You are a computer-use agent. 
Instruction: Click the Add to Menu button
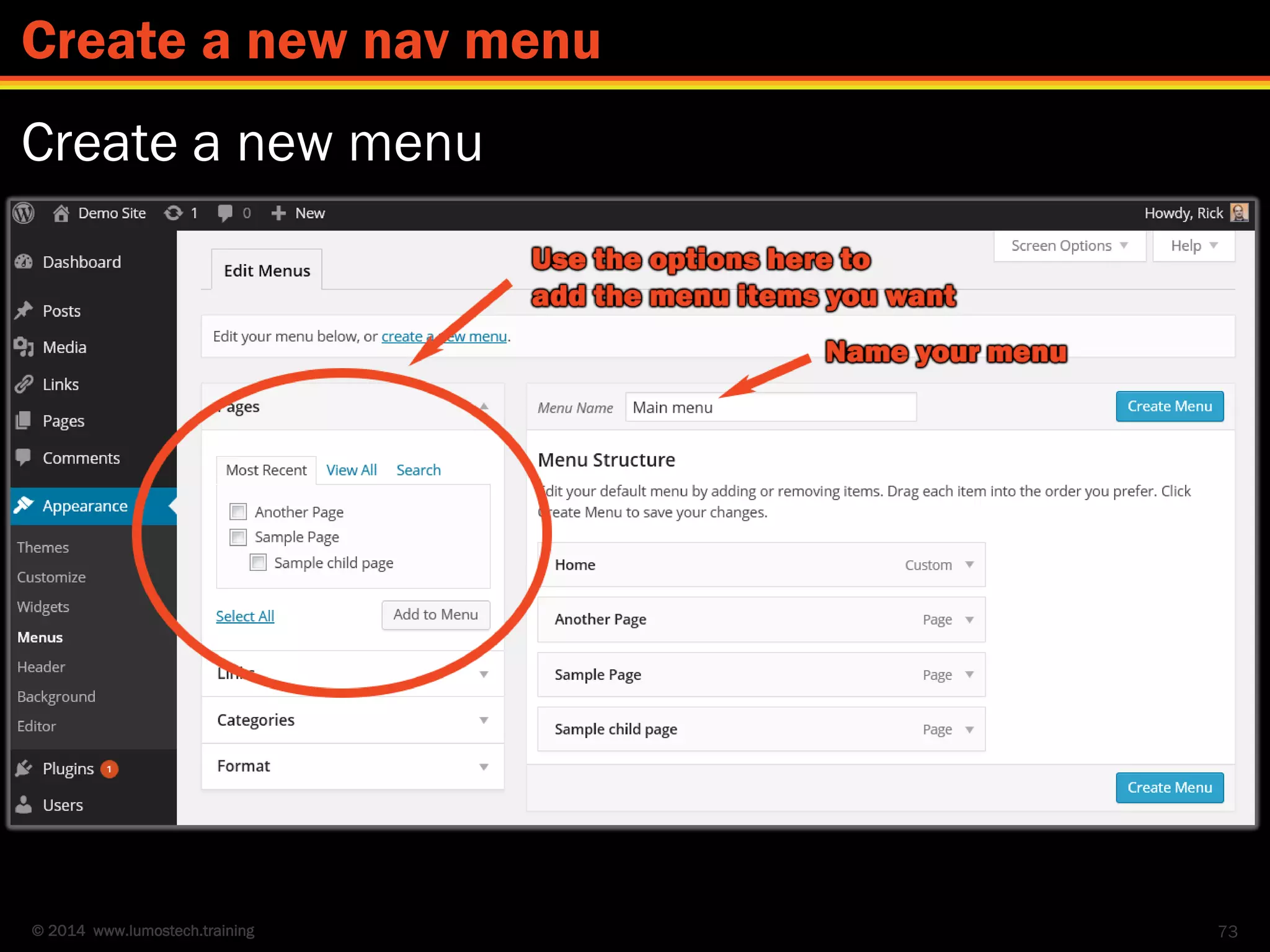(435, 615)
